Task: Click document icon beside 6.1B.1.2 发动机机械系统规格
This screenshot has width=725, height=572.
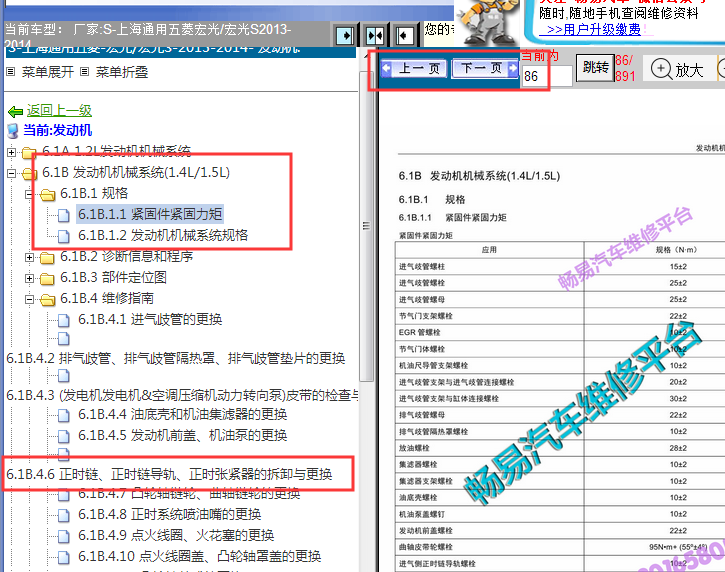Action: pyautogui.click(x=64, y=236)
